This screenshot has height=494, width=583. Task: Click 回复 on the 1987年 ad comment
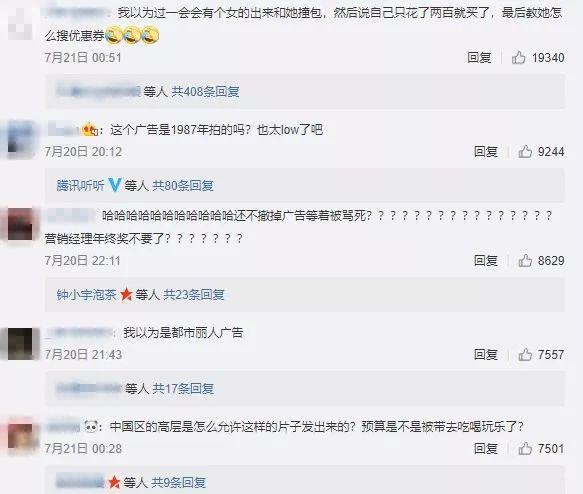486,152
